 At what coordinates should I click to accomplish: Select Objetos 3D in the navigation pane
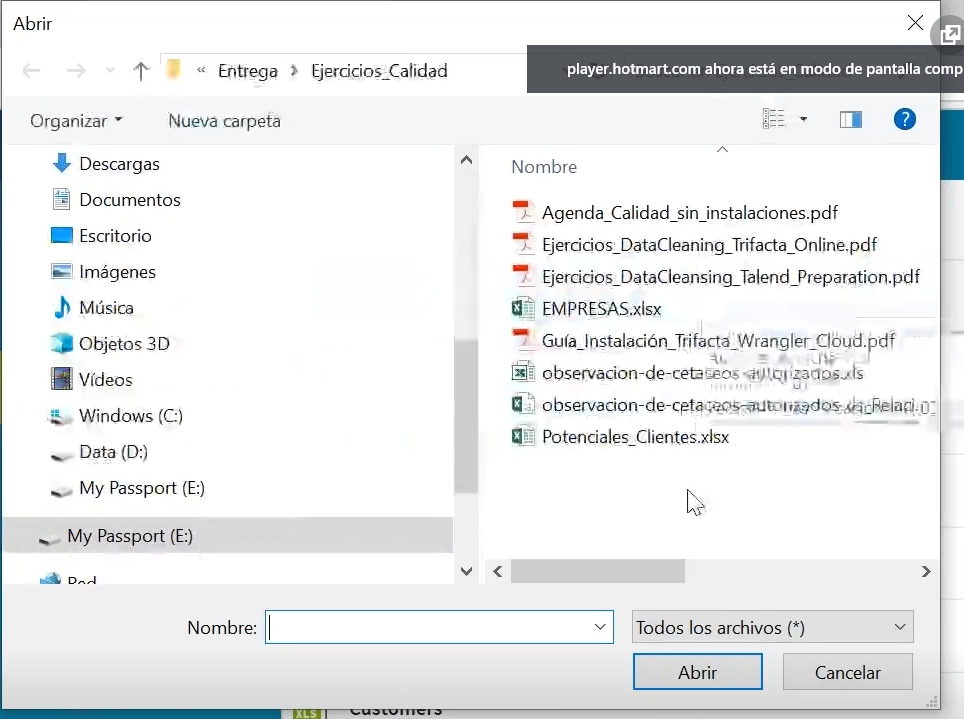pyautogui.click(x=124, y=344)
